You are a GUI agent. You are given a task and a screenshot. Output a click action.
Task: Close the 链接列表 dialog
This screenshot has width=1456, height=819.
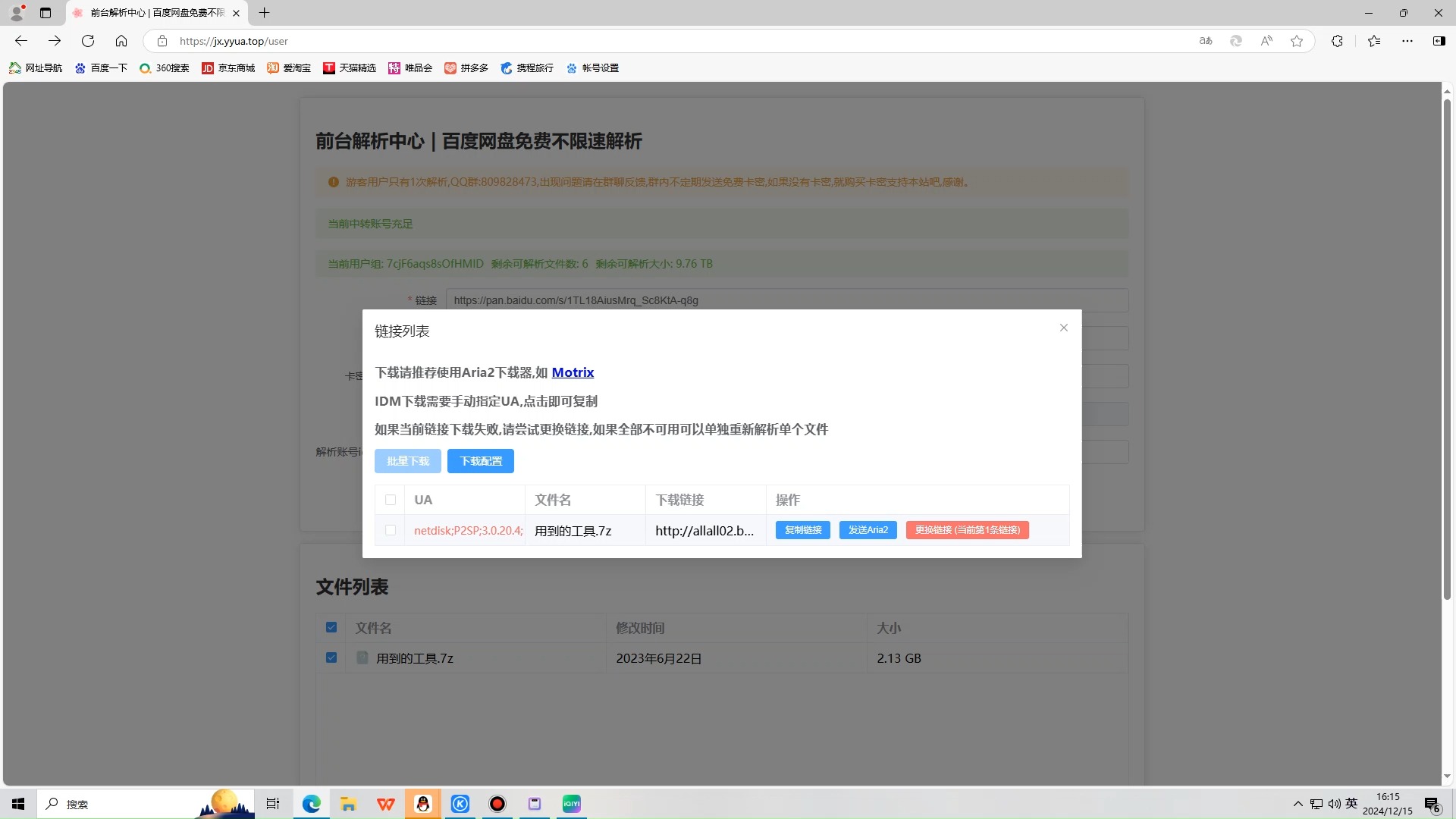[x=1064, y=328]
